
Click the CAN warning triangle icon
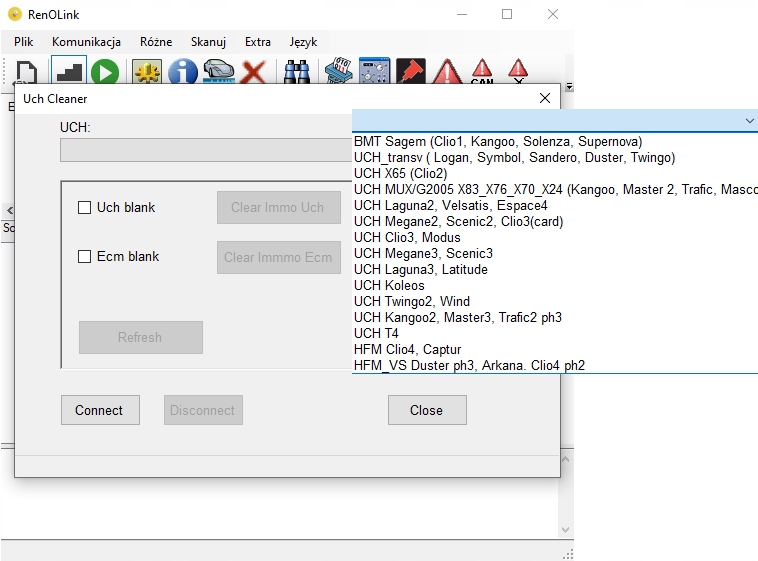(x=482, y=72)
